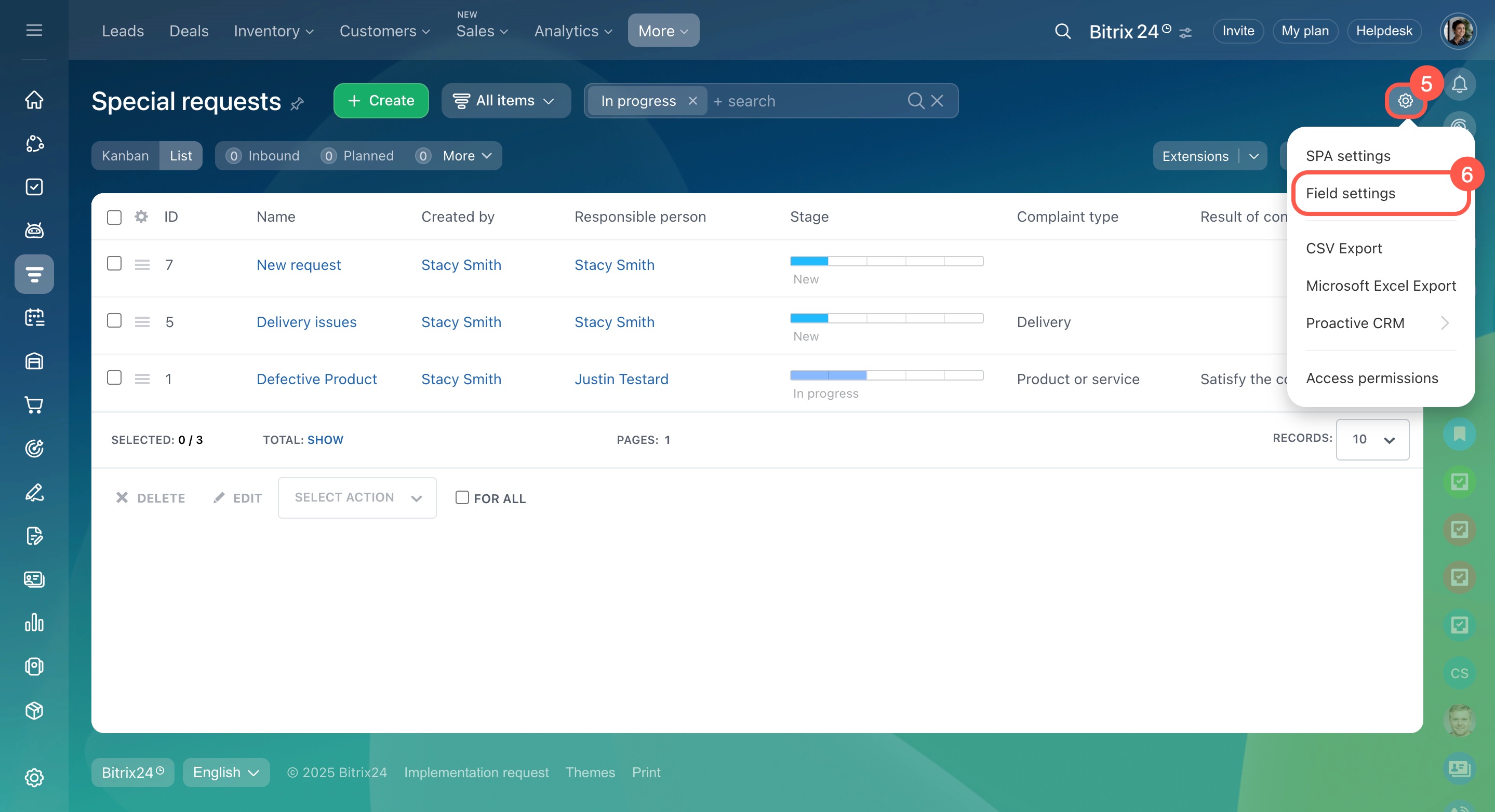Image resolution: width=1495 pixels, height=812 pixels.
Task: Open the records per page dropdown
Action: tap(1372, 440)
